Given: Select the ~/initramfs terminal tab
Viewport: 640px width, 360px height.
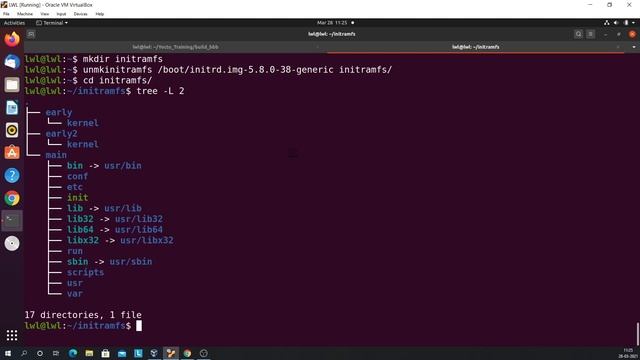Looking at the screenshot, I should point(476,47).
